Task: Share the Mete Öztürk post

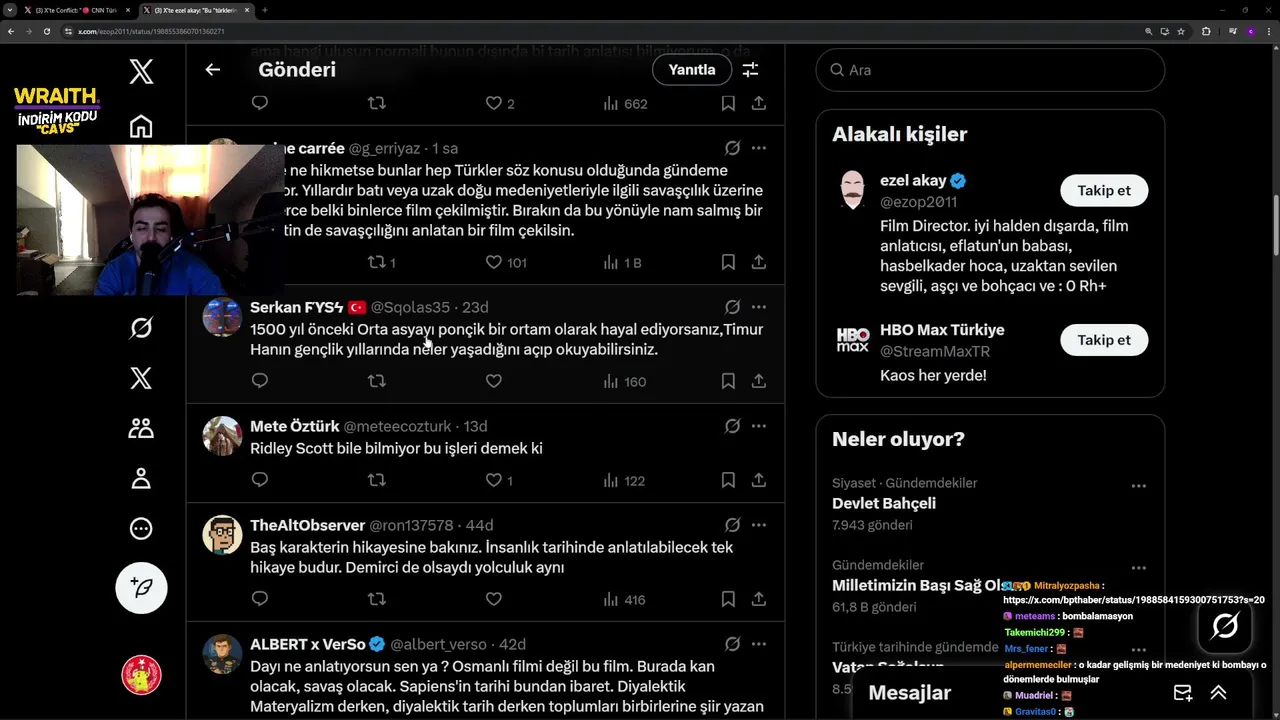Action: 759,480
